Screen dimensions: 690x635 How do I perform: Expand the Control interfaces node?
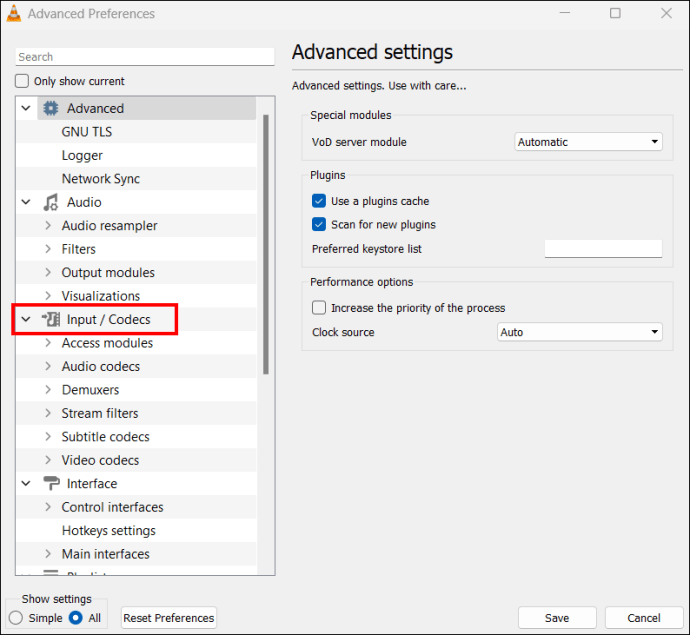pos(48,507)
